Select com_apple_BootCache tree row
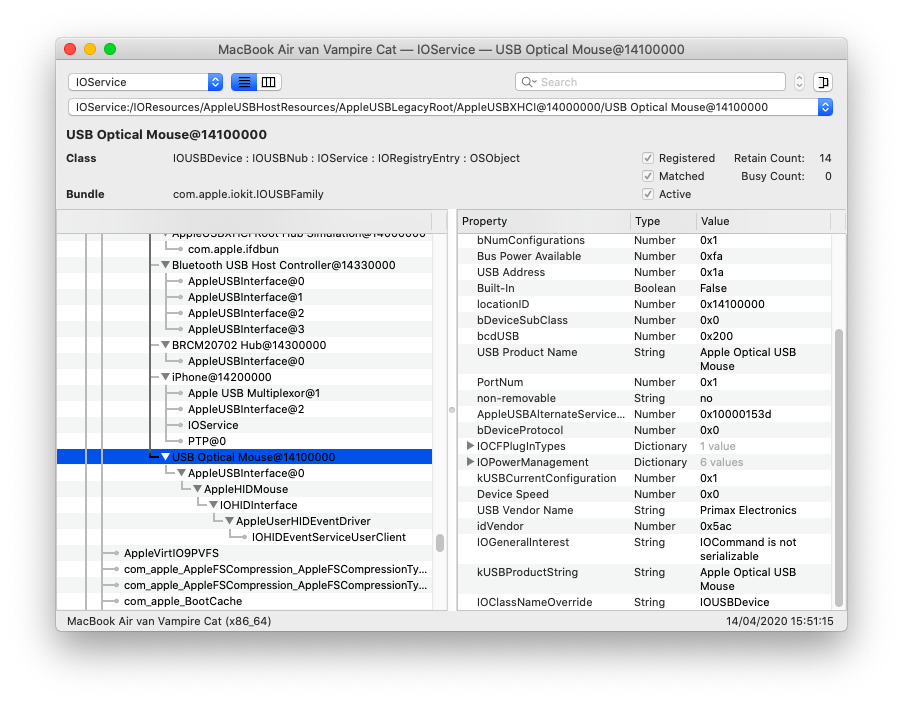 [245, 601]
